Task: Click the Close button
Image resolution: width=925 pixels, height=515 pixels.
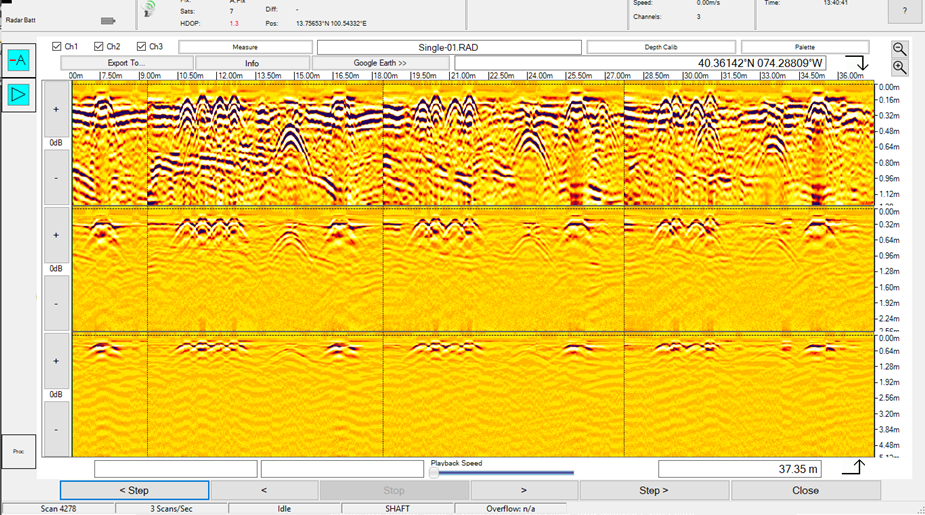Action: (x=805, y=490)
